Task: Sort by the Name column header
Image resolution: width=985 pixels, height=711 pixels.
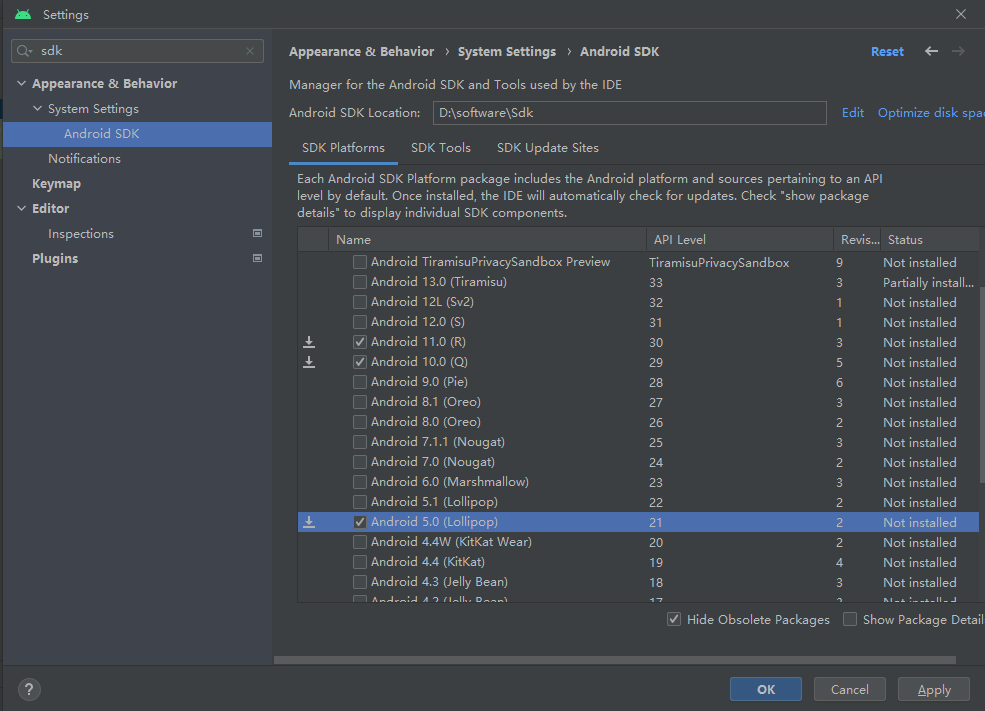Action: 487,239
